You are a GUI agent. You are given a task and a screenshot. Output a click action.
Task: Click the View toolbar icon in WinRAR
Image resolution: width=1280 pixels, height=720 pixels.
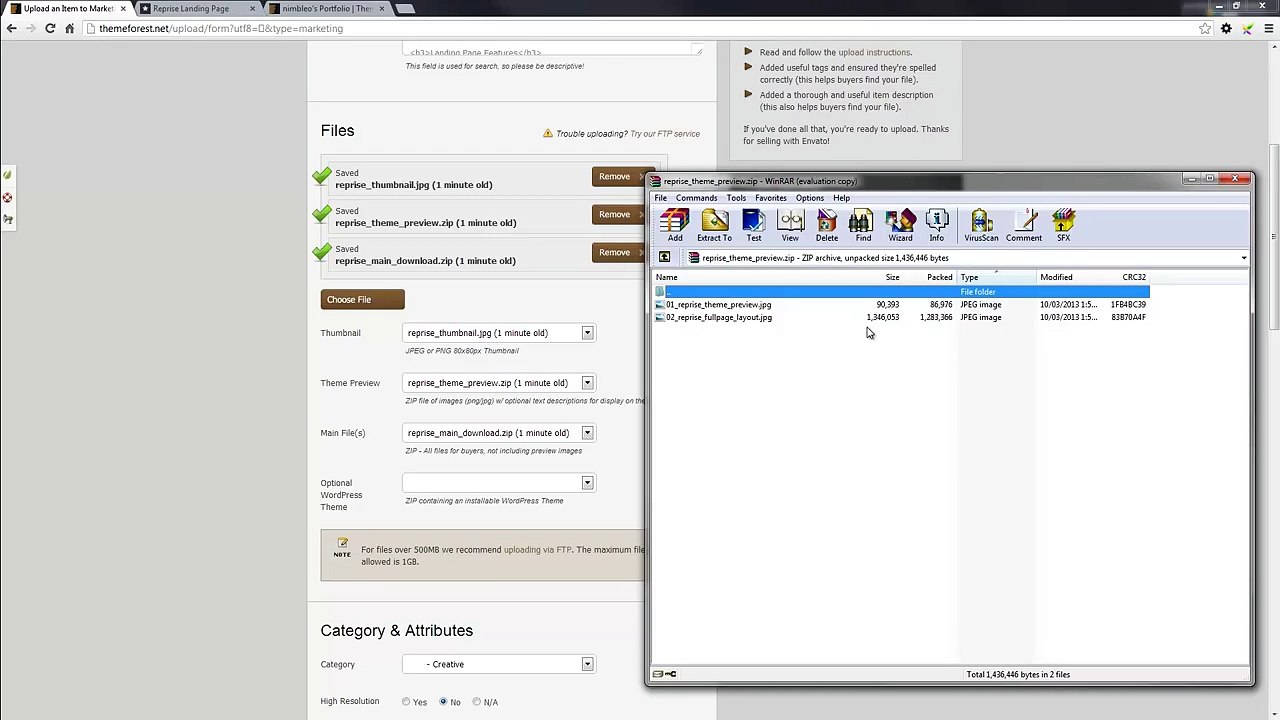click(x=790, y=225)
